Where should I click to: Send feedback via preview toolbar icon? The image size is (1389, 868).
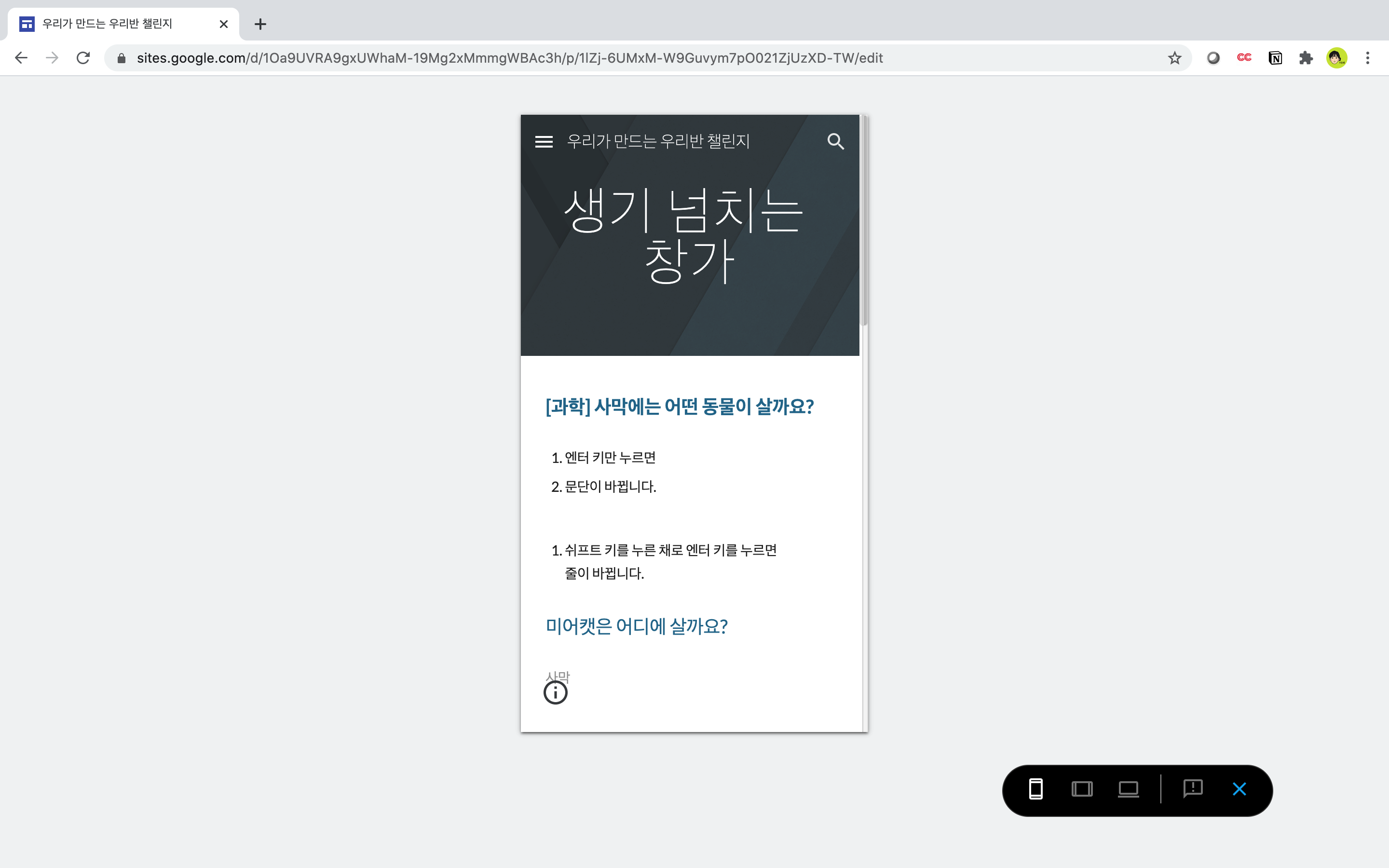pos(1193,789)
